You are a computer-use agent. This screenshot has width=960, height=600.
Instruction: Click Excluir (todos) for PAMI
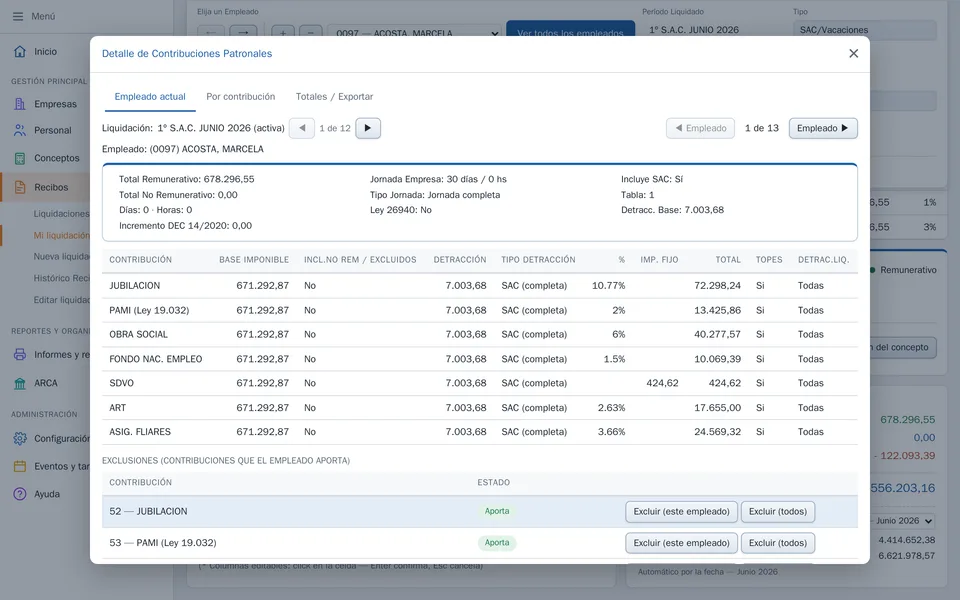tap(778, 543)
